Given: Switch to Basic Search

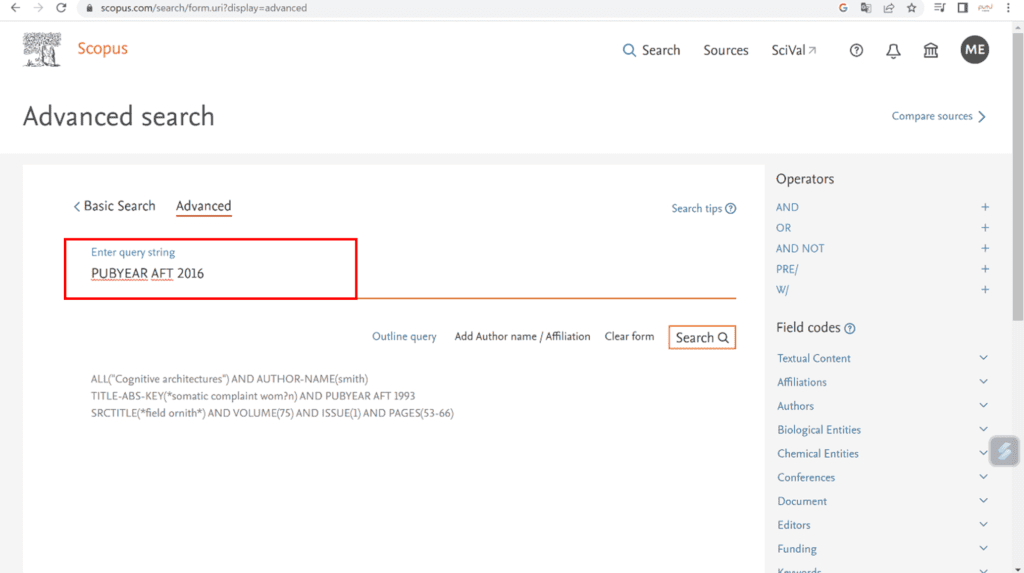Looking at the screenshot, I should click(114, 206).
